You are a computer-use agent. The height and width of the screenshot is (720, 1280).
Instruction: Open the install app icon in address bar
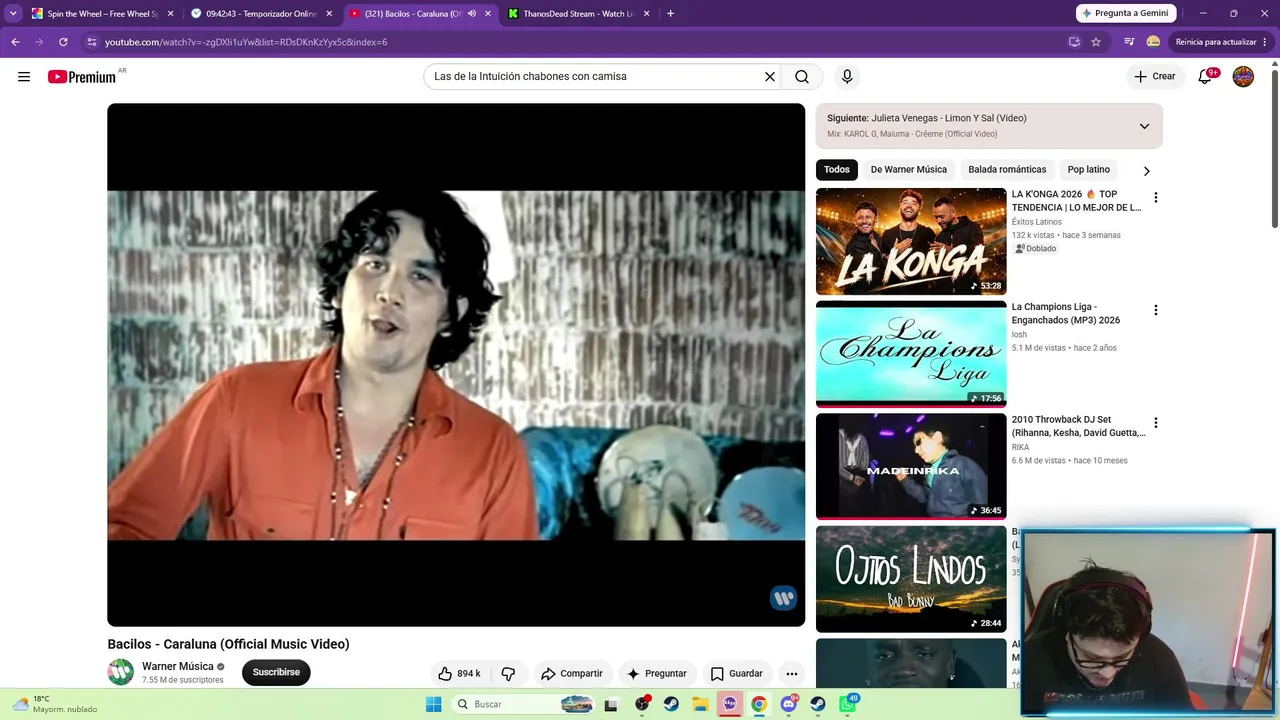click(1074, 42)
